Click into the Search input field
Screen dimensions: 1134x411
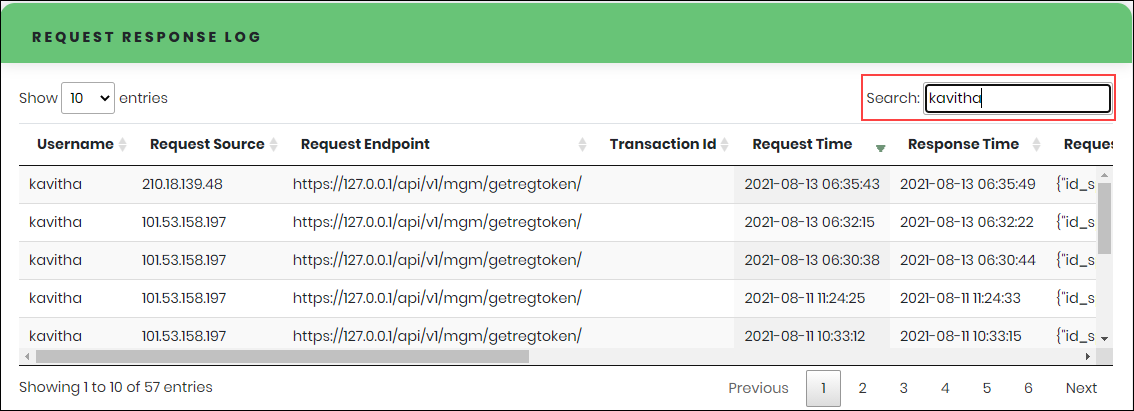point(1018,98)
